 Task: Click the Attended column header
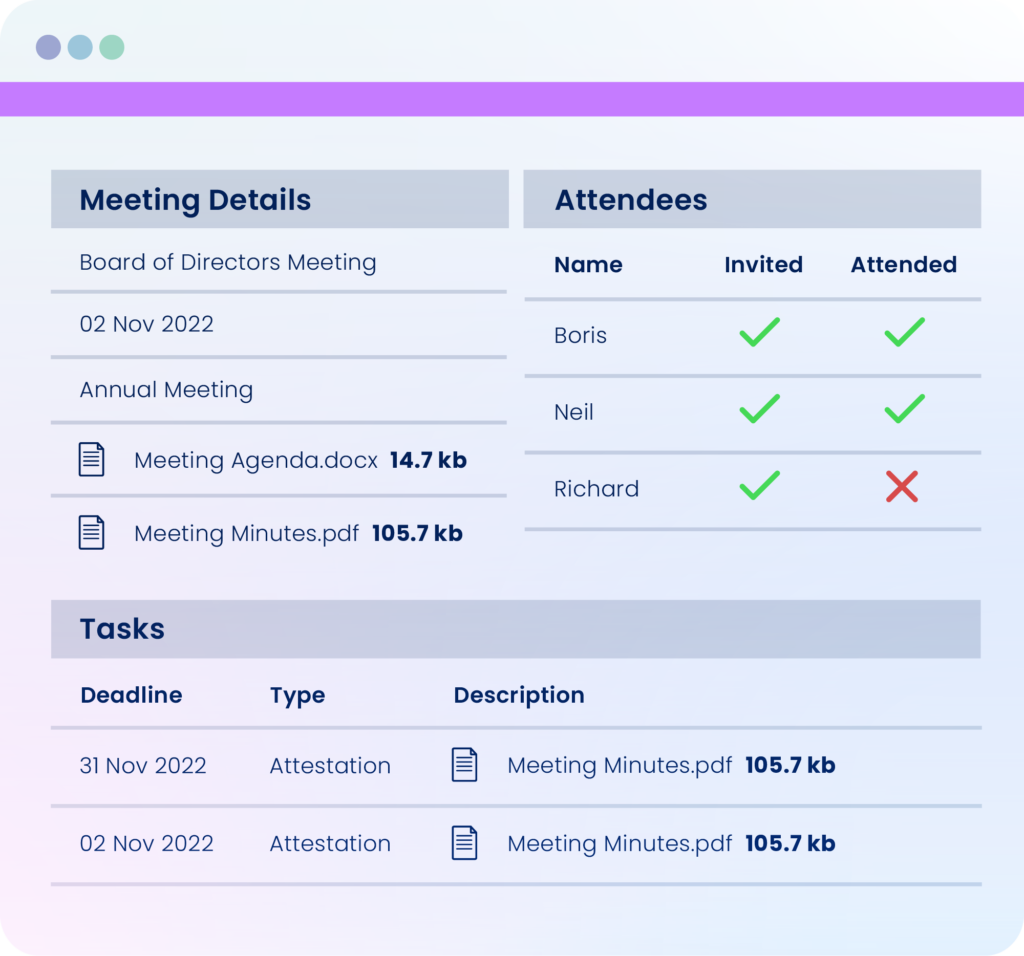tap(903, 264)
